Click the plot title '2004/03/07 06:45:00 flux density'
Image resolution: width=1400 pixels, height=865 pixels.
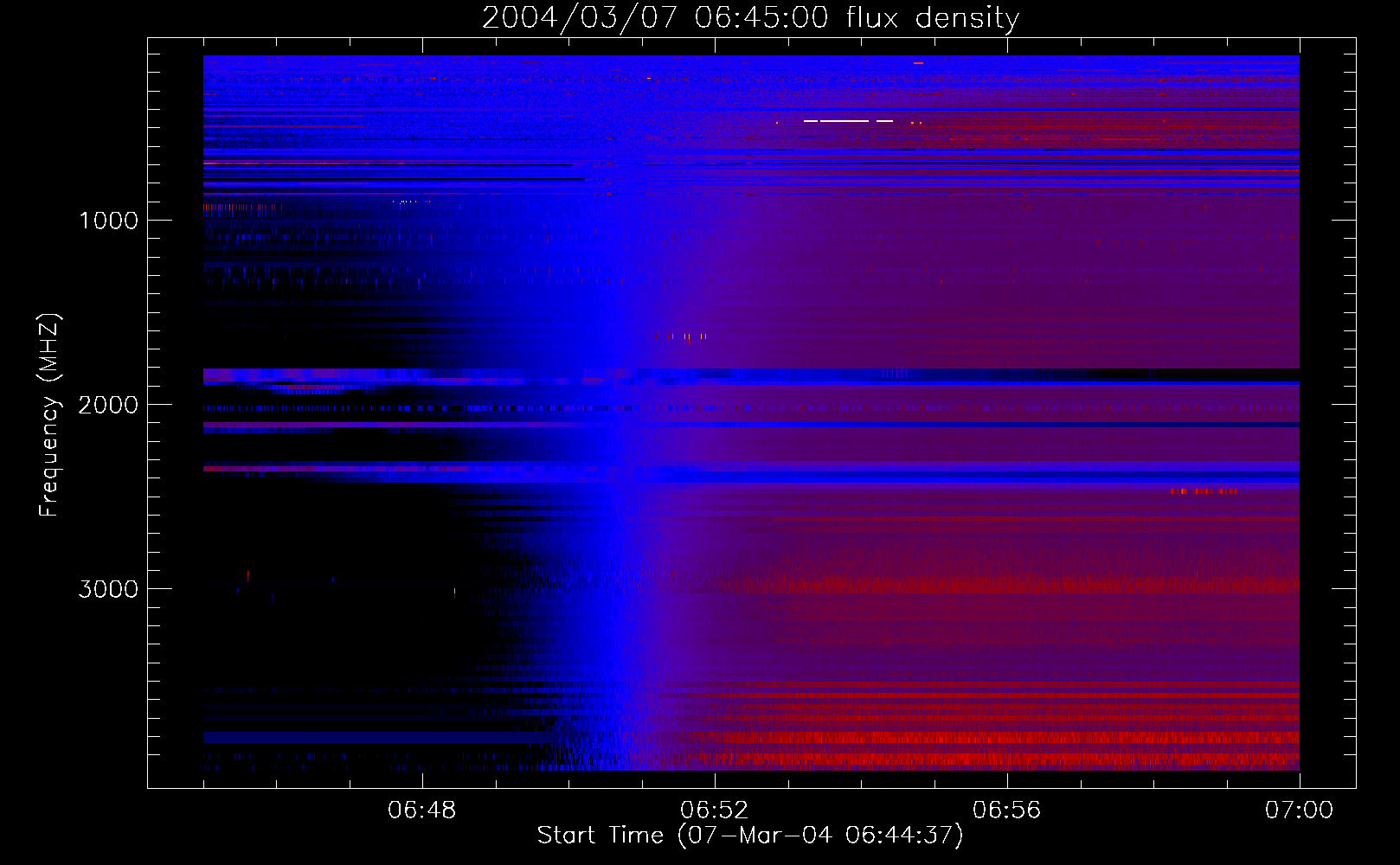coord(750,17)
